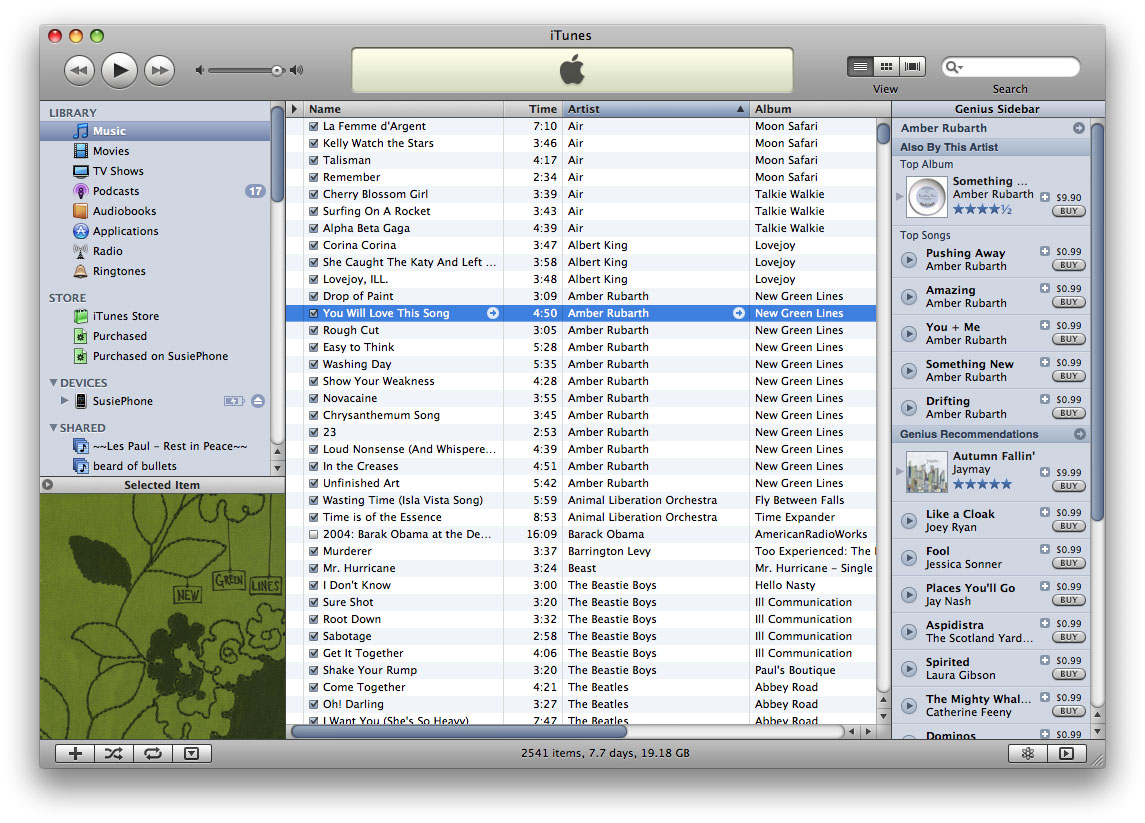Toggle repeat mode
The width and height of the screenshot is (1145, 823).
tap(153, 753)
